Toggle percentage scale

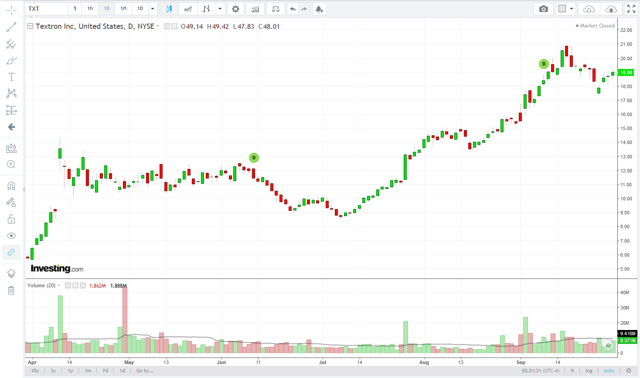point(572,371)
